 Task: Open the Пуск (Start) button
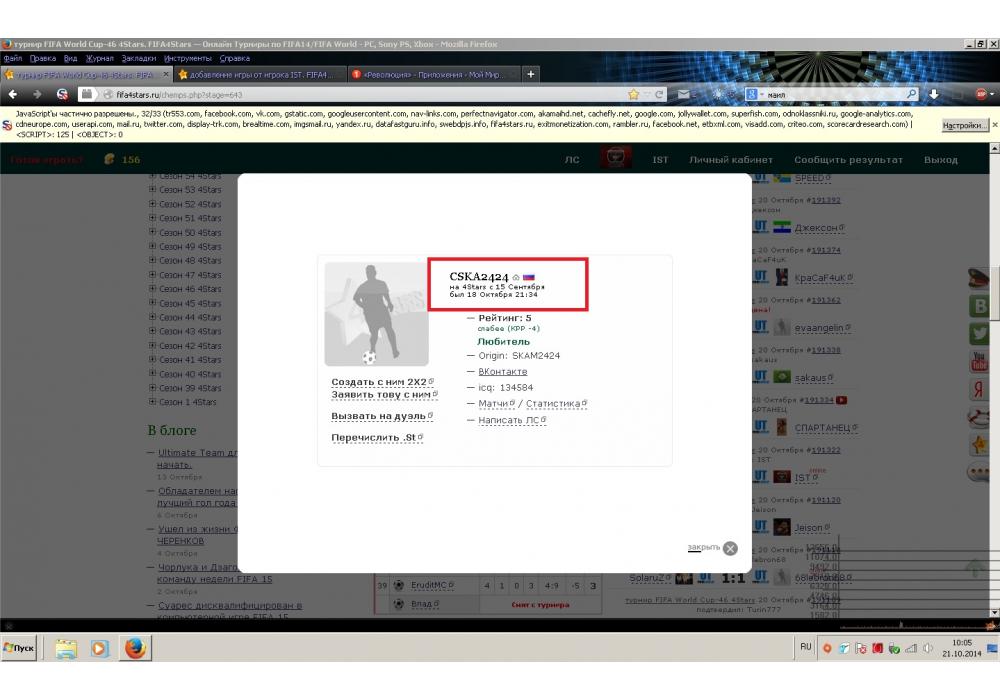[19, 648]
